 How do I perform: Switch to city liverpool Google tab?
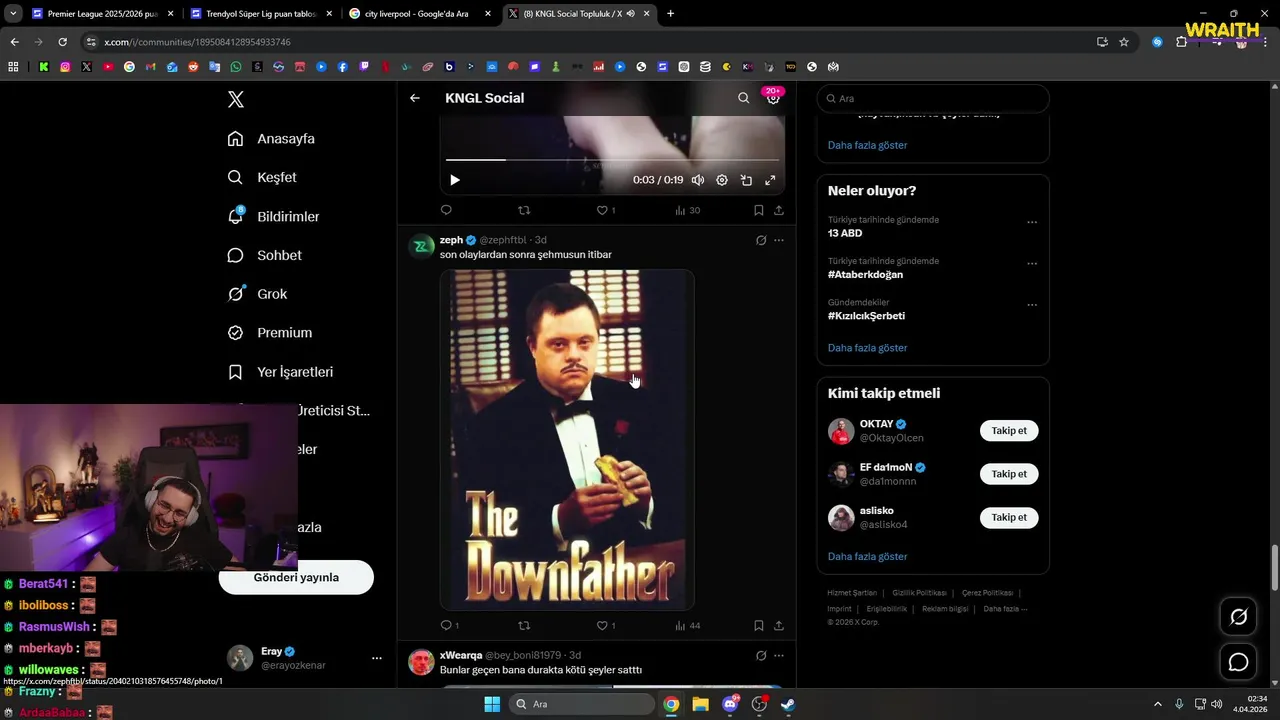[x=419, y=14]
